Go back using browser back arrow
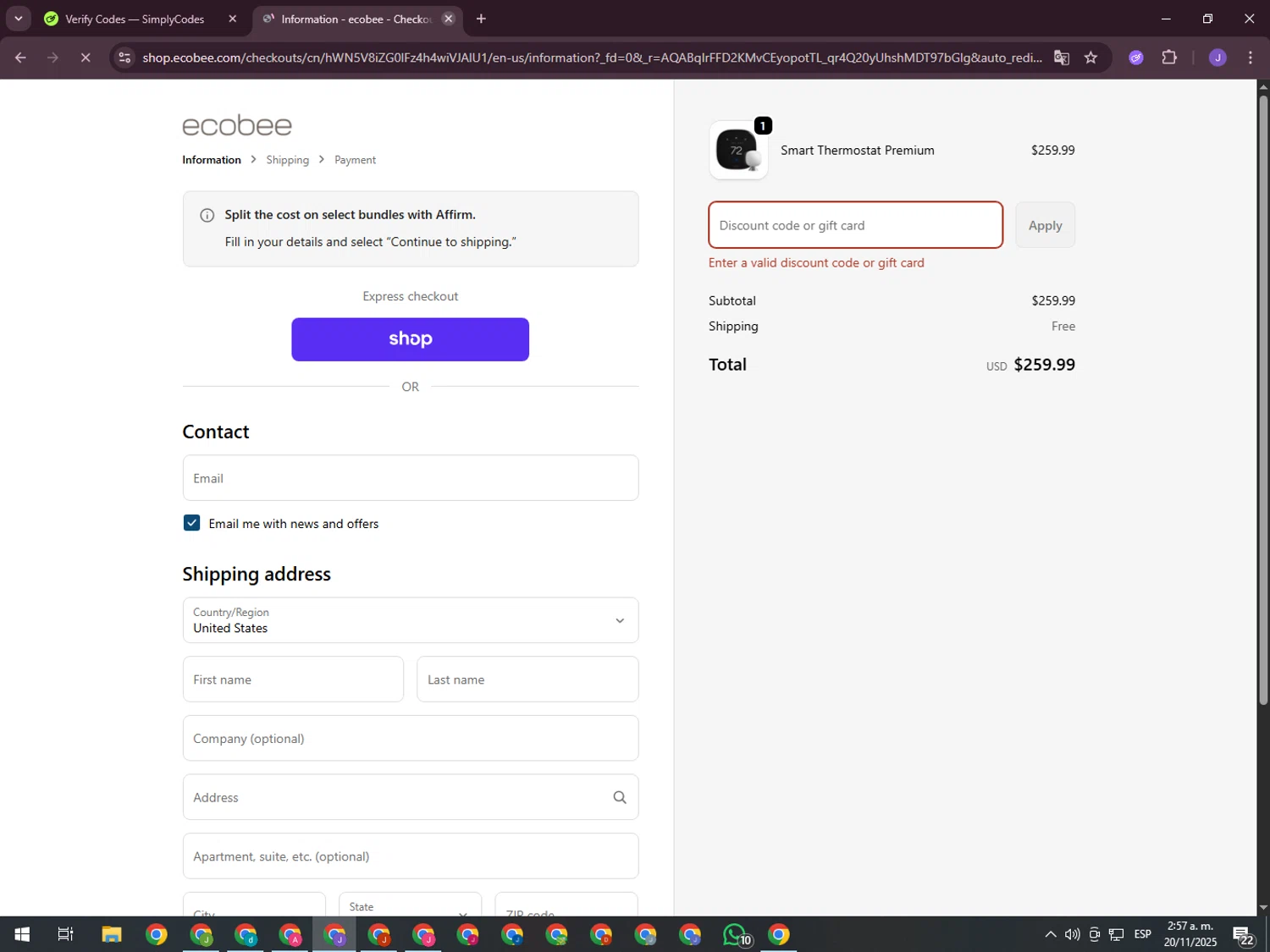This screenshot has width=1270, height=952. pos(20,58)
